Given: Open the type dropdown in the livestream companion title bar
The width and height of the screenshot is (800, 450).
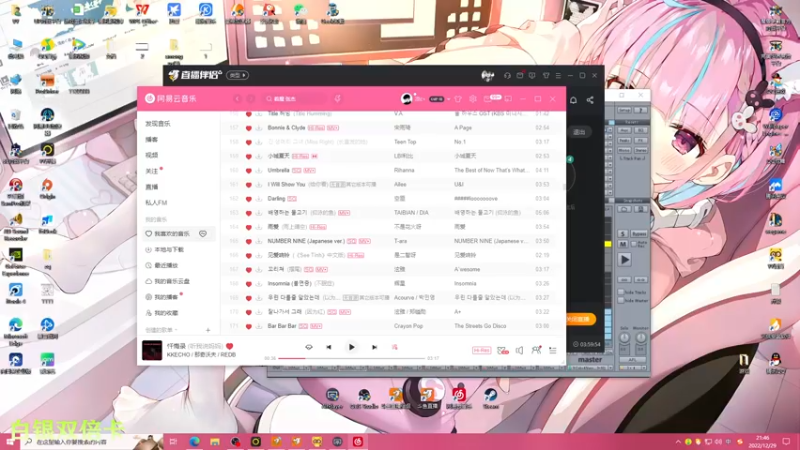Looking at the screenshot, I should tap(237, 76).
